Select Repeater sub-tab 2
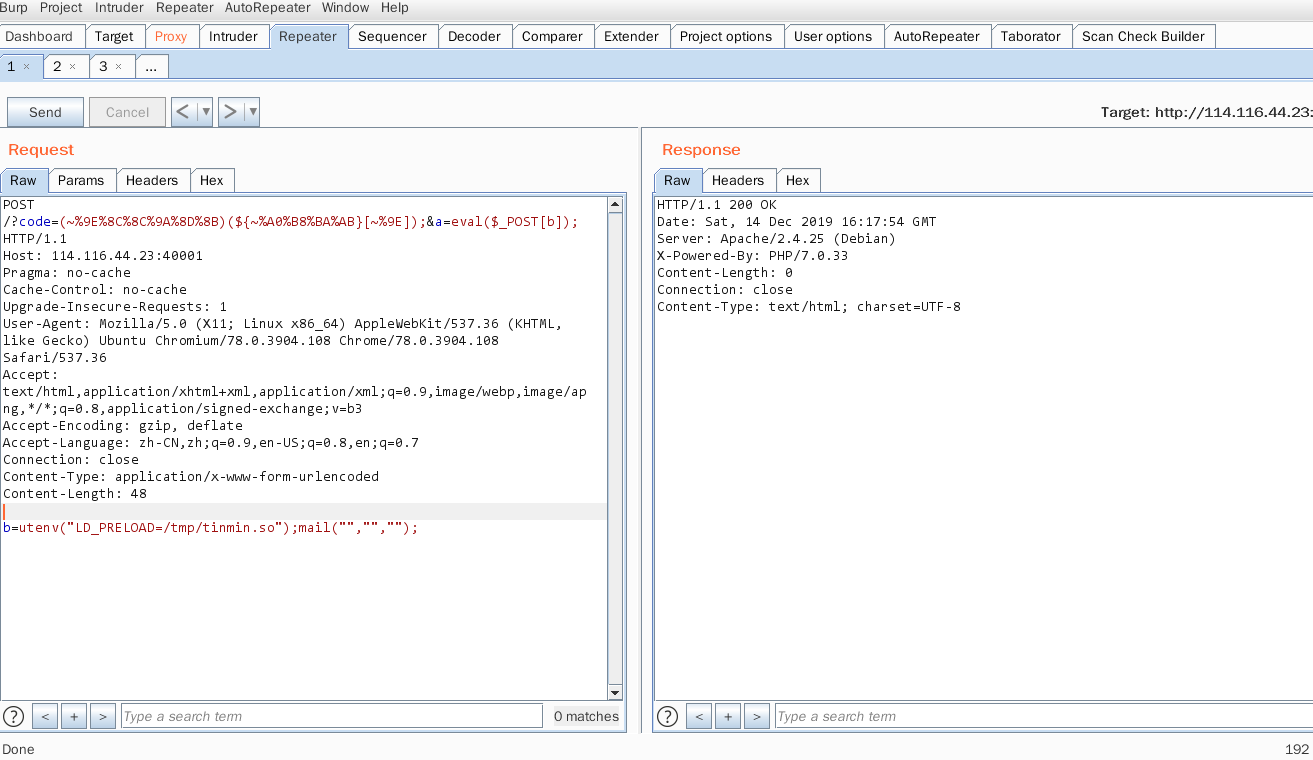Image resolution: width=1313 pixels, height=760 pixels. (x=57, y=66)
